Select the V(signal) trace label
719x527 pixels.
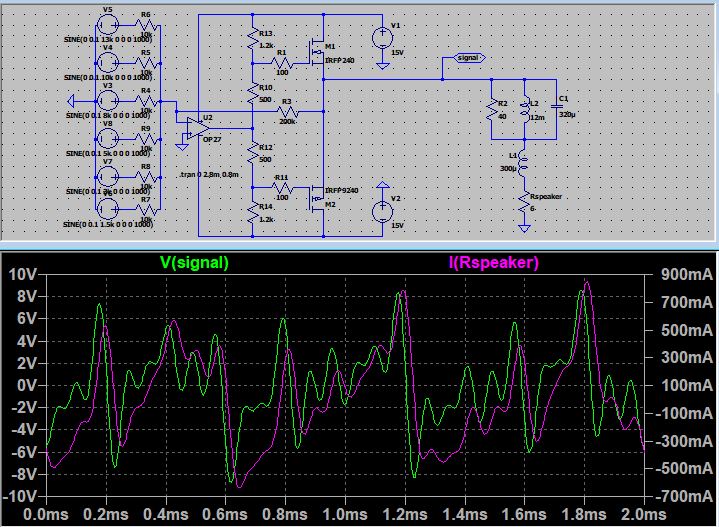tap(194, 262)
